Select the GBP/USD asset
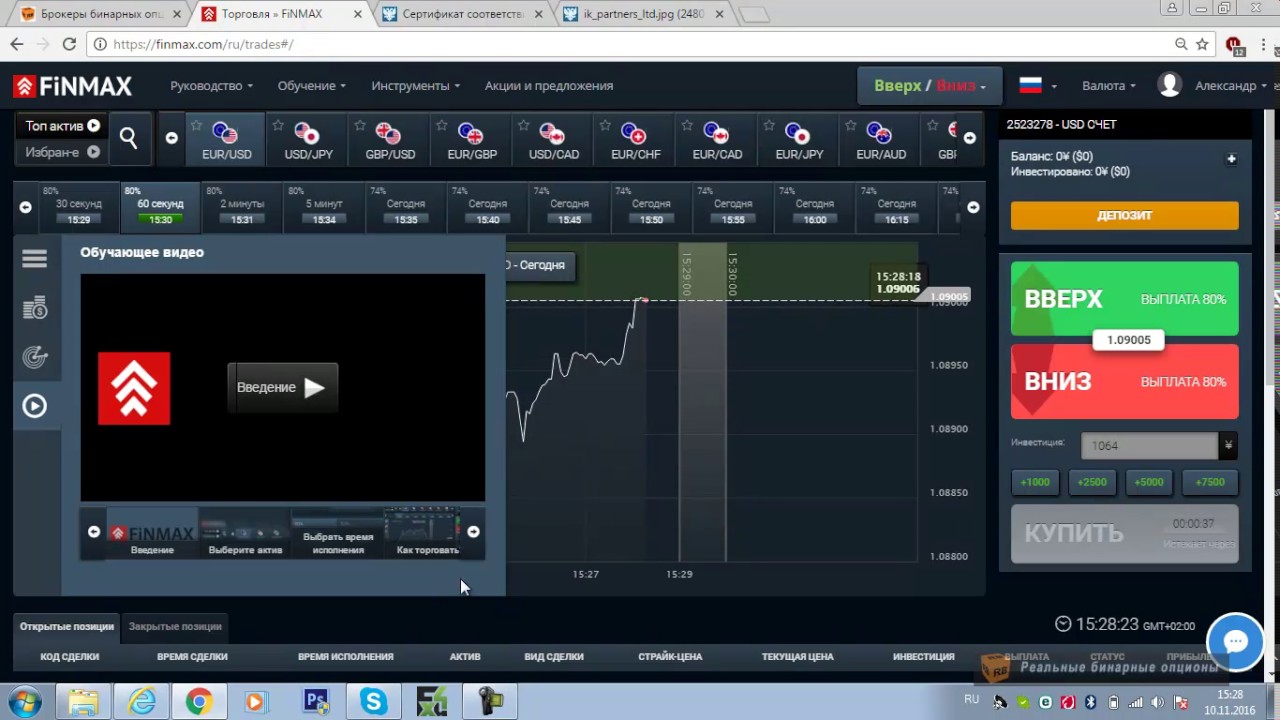Viewport: 1280px width, 720px height. (x=390, y=140)
